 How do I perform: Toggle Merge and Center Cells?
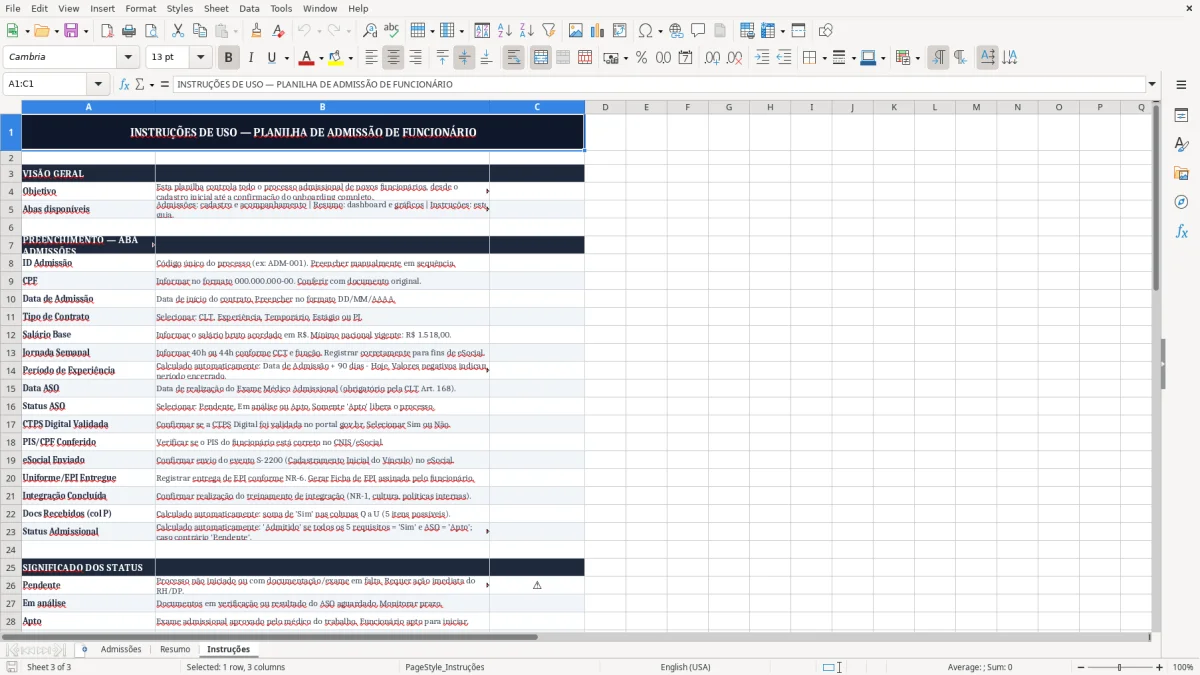(540, 58)
